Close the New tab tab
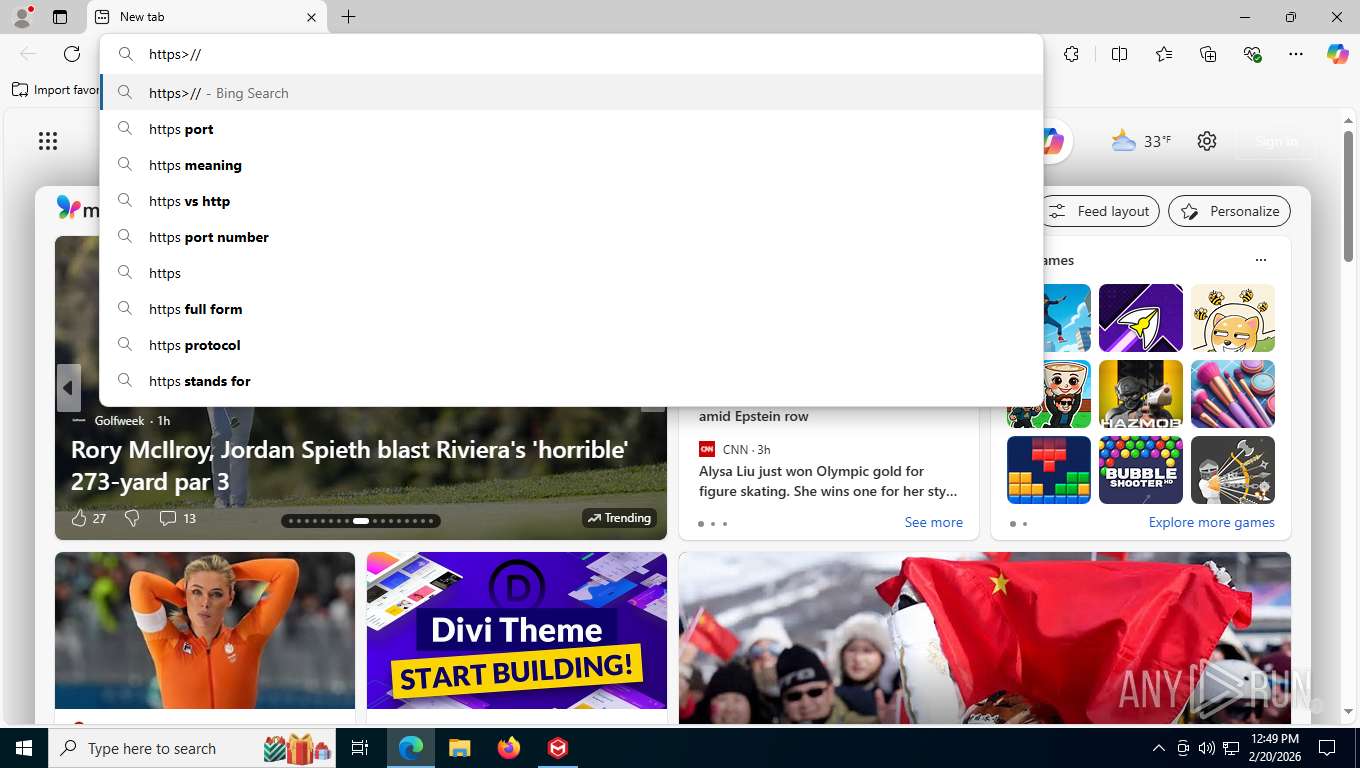The image size is (1360, 768). (311, 17)
